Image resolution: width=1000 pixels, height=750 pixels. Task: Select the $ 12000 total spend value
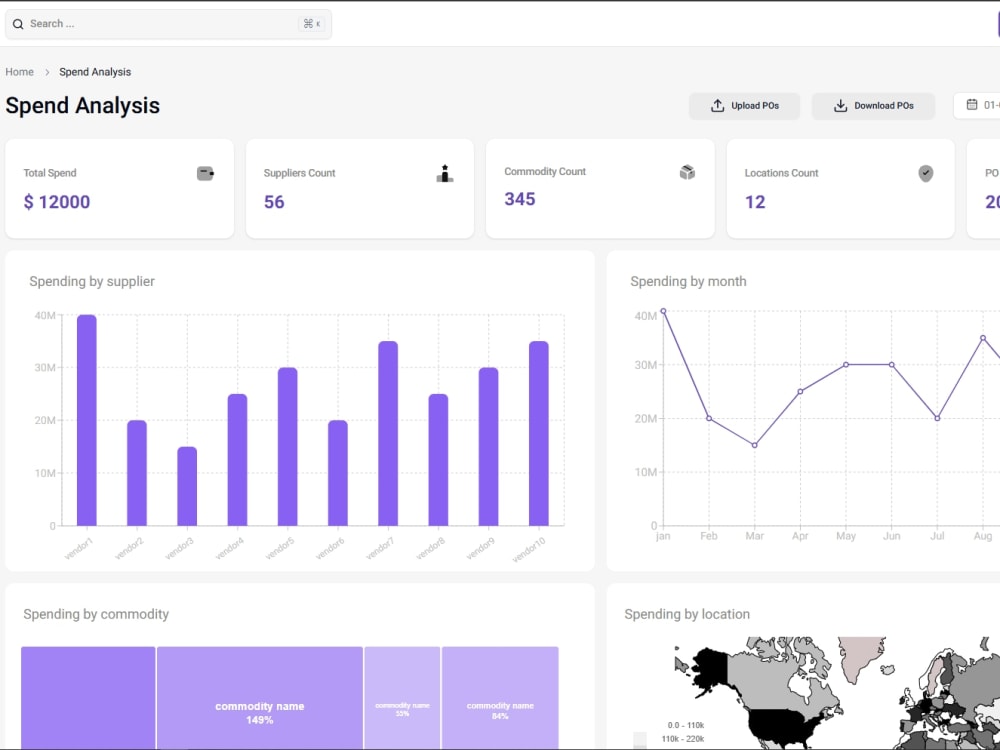(x=57, y=202)
